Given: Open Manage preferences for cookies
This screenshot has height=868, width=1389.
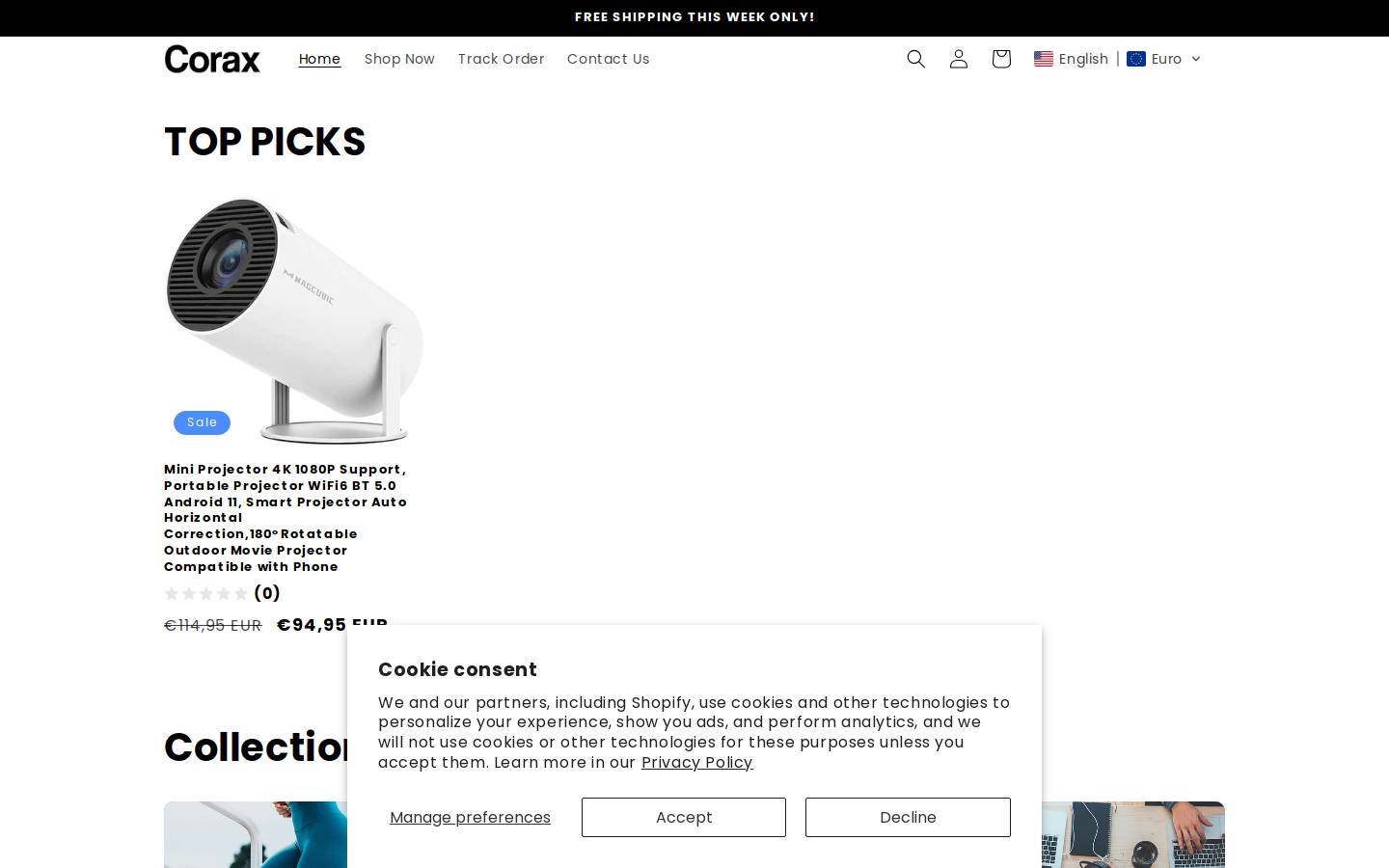Looking at the screenshot, I should click(470, 817).
